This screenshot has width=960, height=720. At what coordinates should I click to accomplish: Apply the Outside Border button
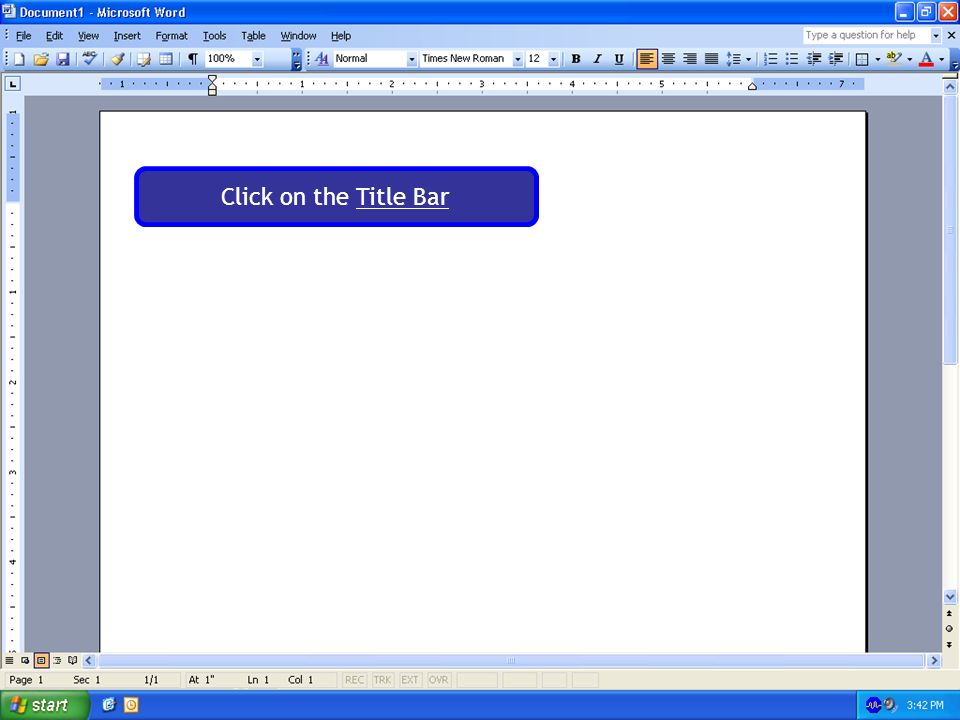click(x=862, y=59)
